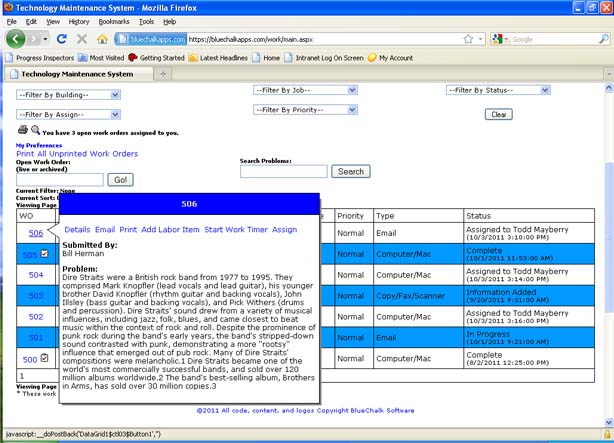Click the page vertical scrollbar thumb

coord(609,237)
